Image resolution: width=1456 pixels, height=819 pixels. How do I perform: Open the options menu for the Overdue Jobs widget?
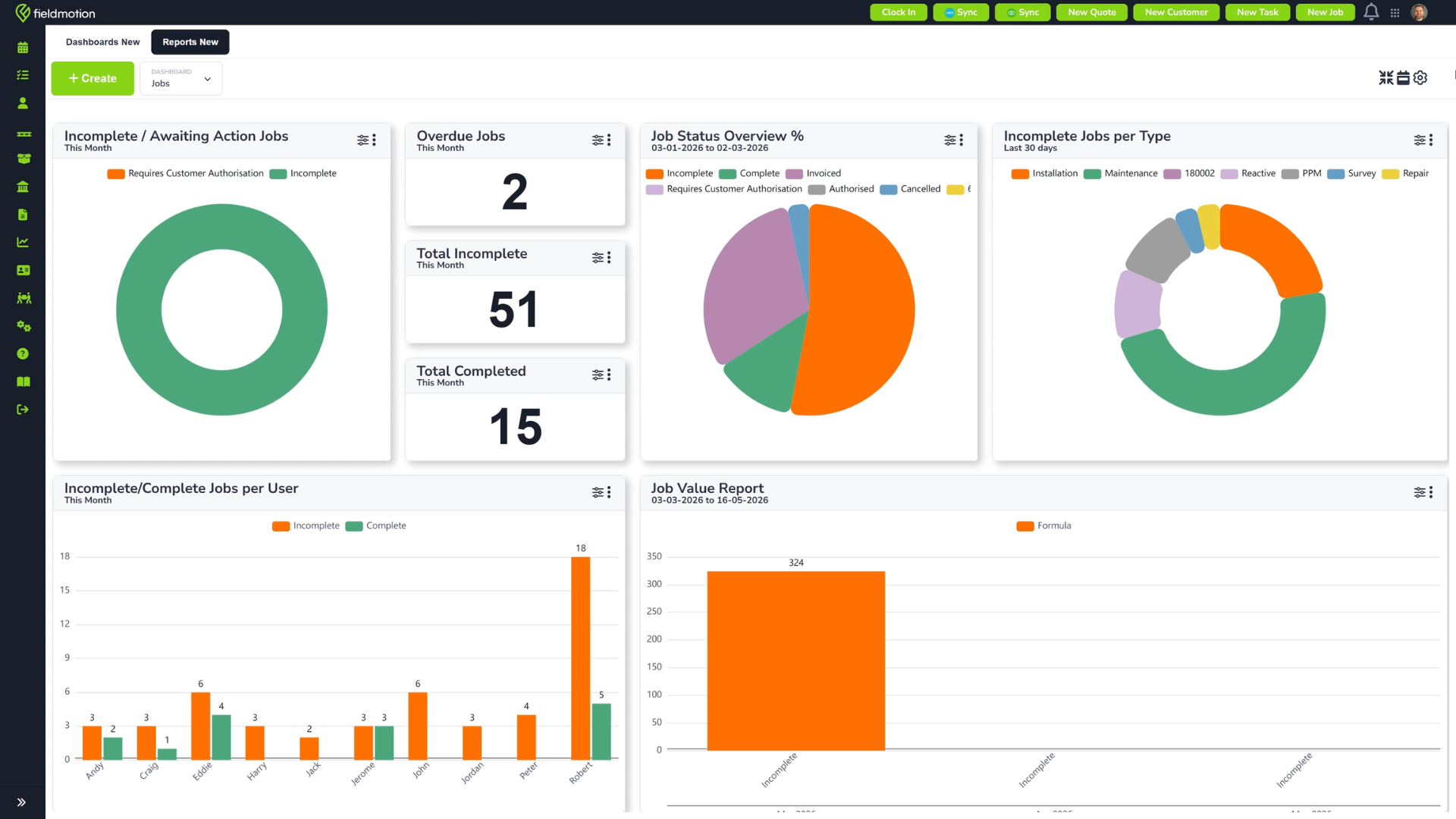click(x=609, y=140)
